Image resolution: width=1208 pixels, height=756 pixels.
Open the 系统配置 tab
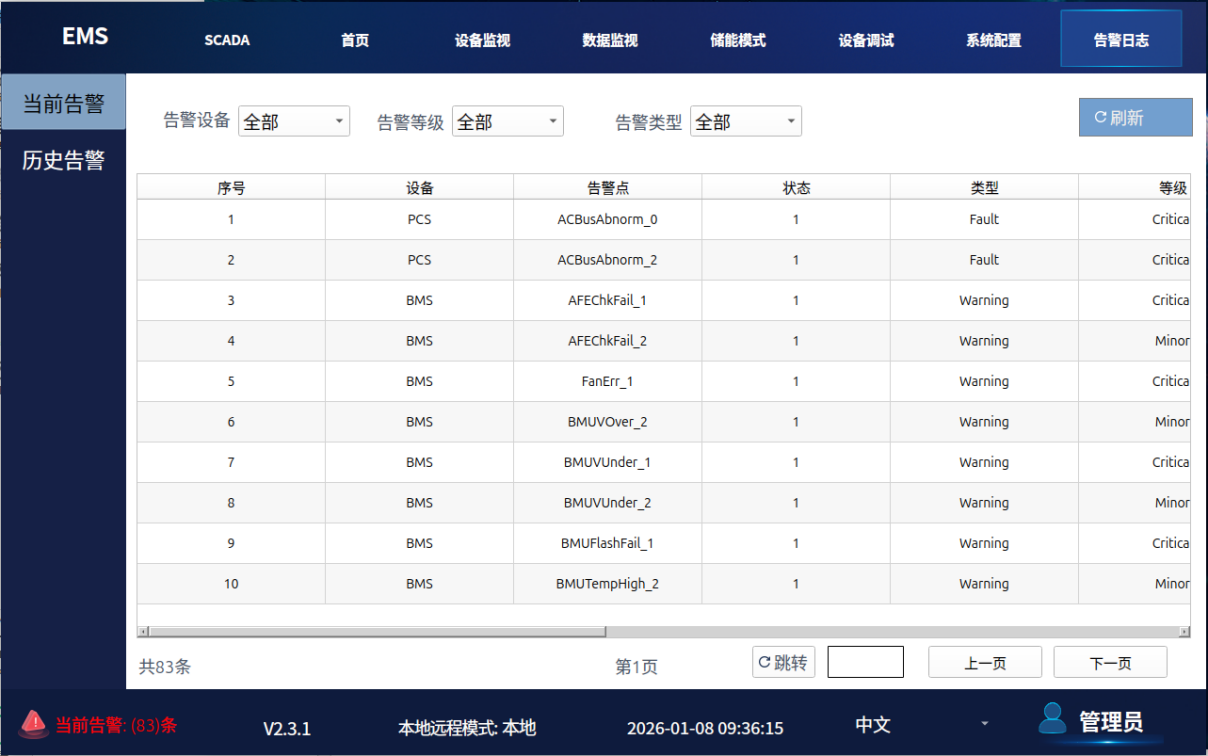(994, 40)
